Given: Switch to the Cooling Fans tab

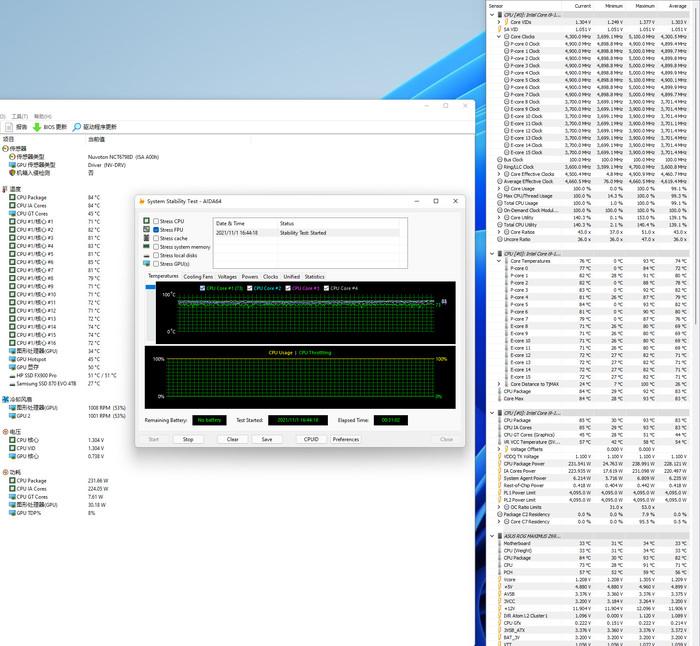Looking at the screenshot, I should click(x=198, y=277).
